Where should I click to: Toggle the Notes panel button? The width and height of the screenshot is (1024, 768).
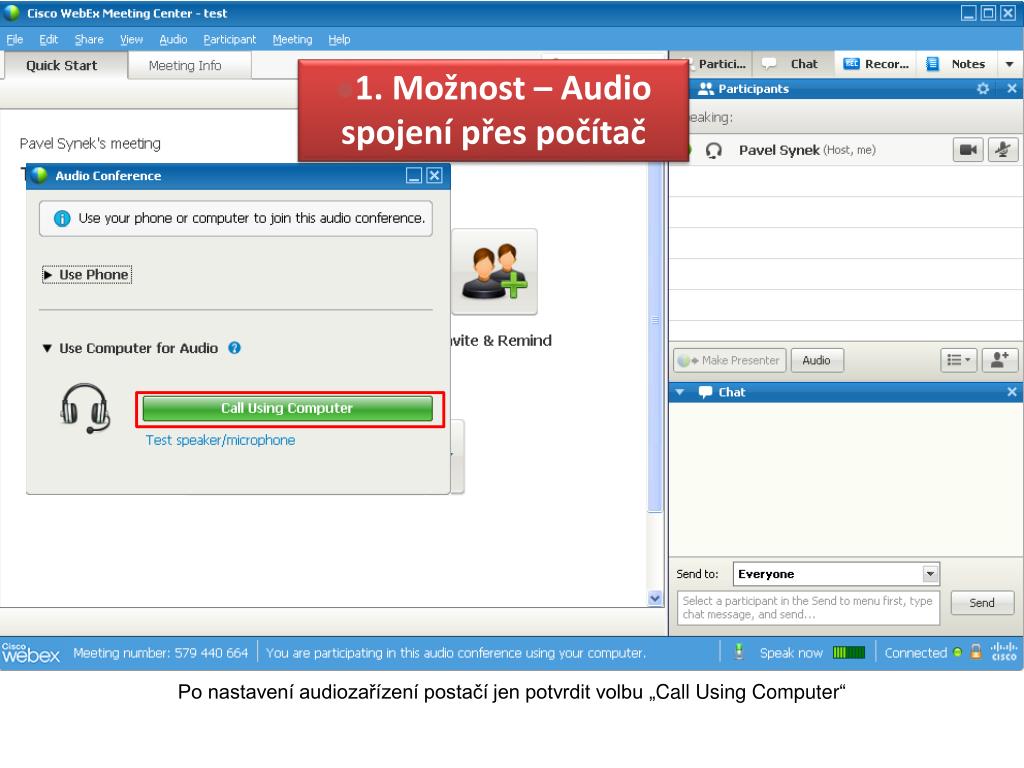pyautogui.click(x=957, y=64)
